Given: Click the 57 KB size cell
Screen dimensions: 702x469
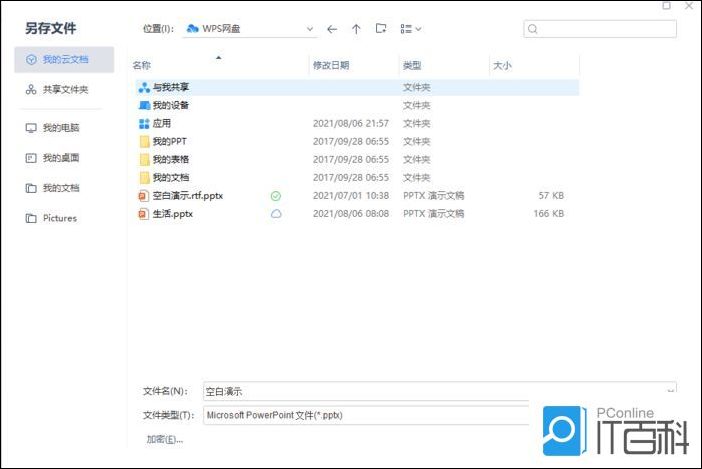Looking at the screenshot, I should click(x=551, y=196).
